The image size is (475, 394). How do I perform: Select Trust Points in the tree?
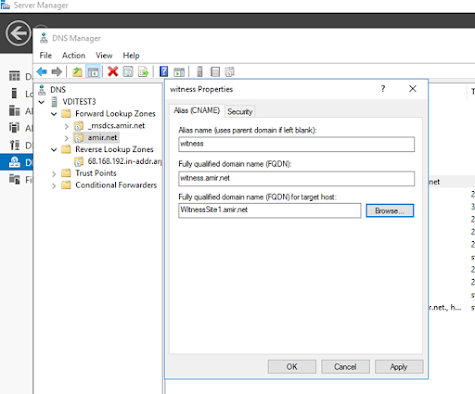96,173
